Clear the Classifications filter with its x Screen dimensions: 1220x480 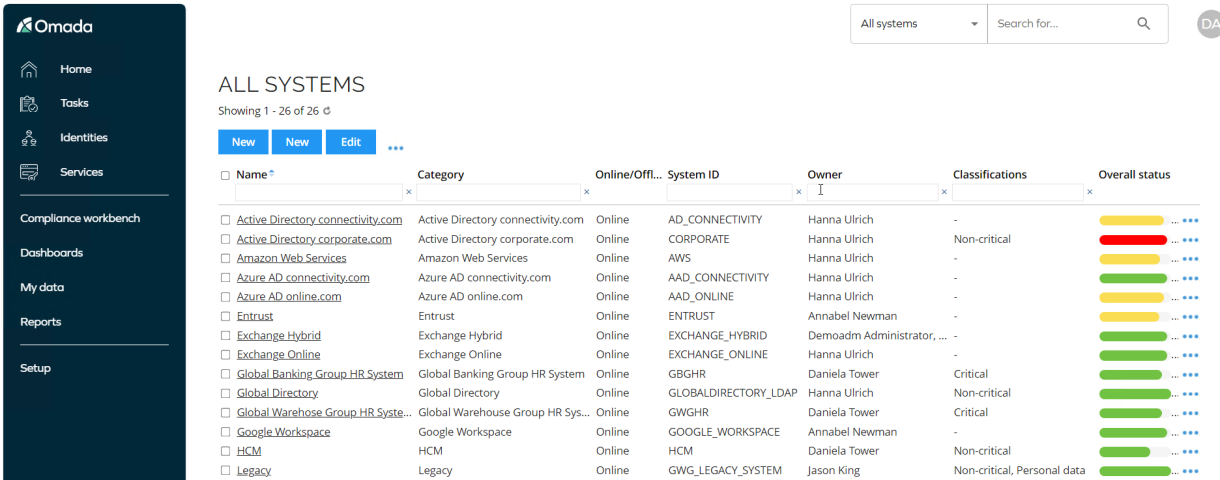(x=1089, y=192)
